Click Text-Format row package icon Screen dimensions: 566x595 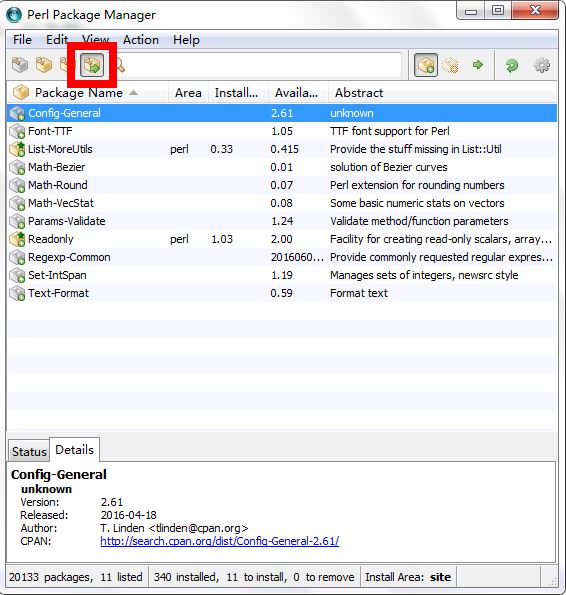point(17,293)
